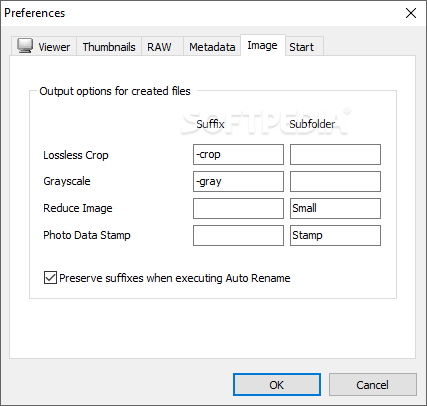Click the Grayscale suffix field
This screenshot has width=427, height=406.
coord(238,181)
